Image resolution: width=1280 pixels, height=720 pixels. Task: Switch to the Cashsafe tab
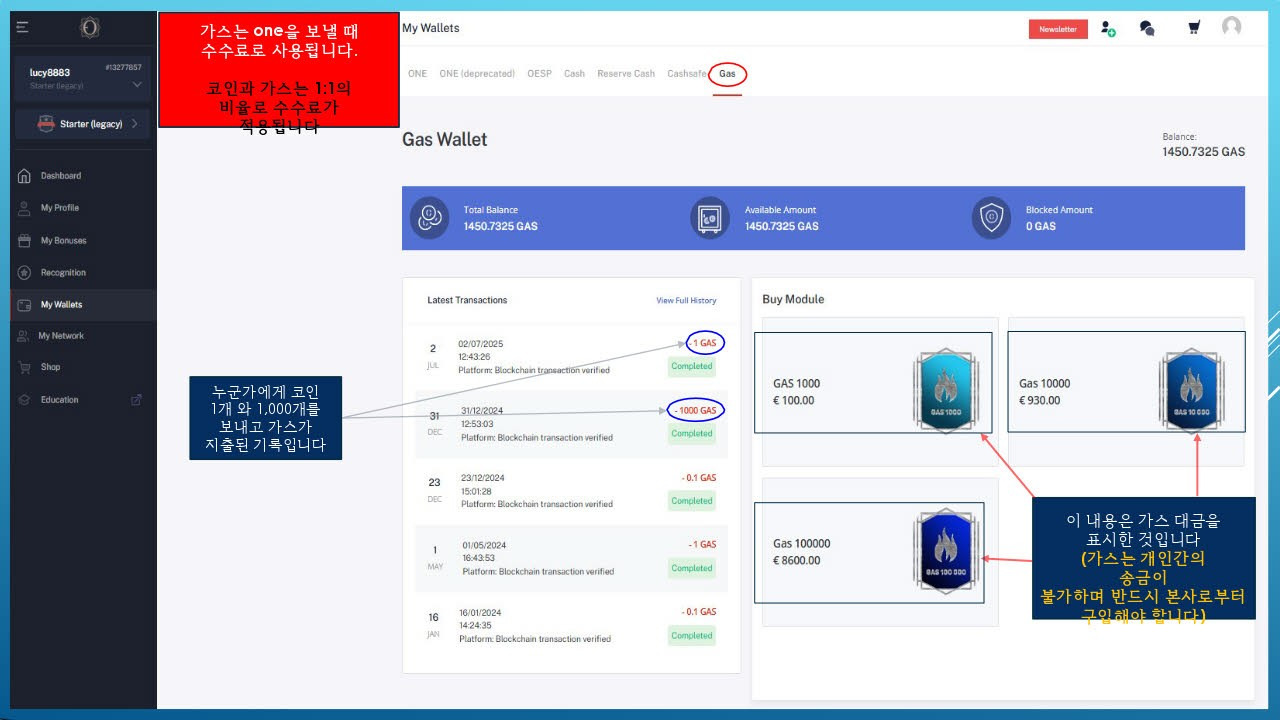click(686, 74)
